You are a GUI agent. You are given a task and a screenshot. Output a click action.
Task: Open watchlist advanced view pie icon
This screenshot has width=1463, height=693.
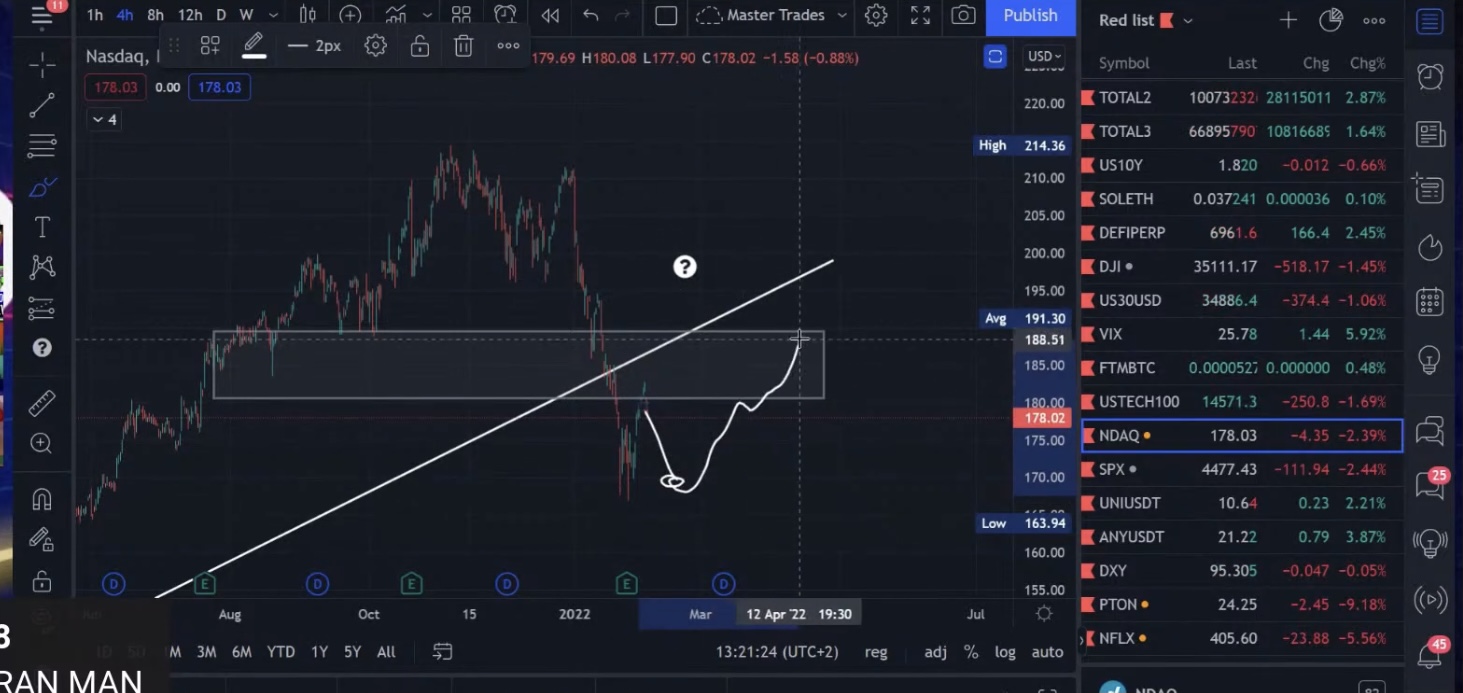(1330, 20)
